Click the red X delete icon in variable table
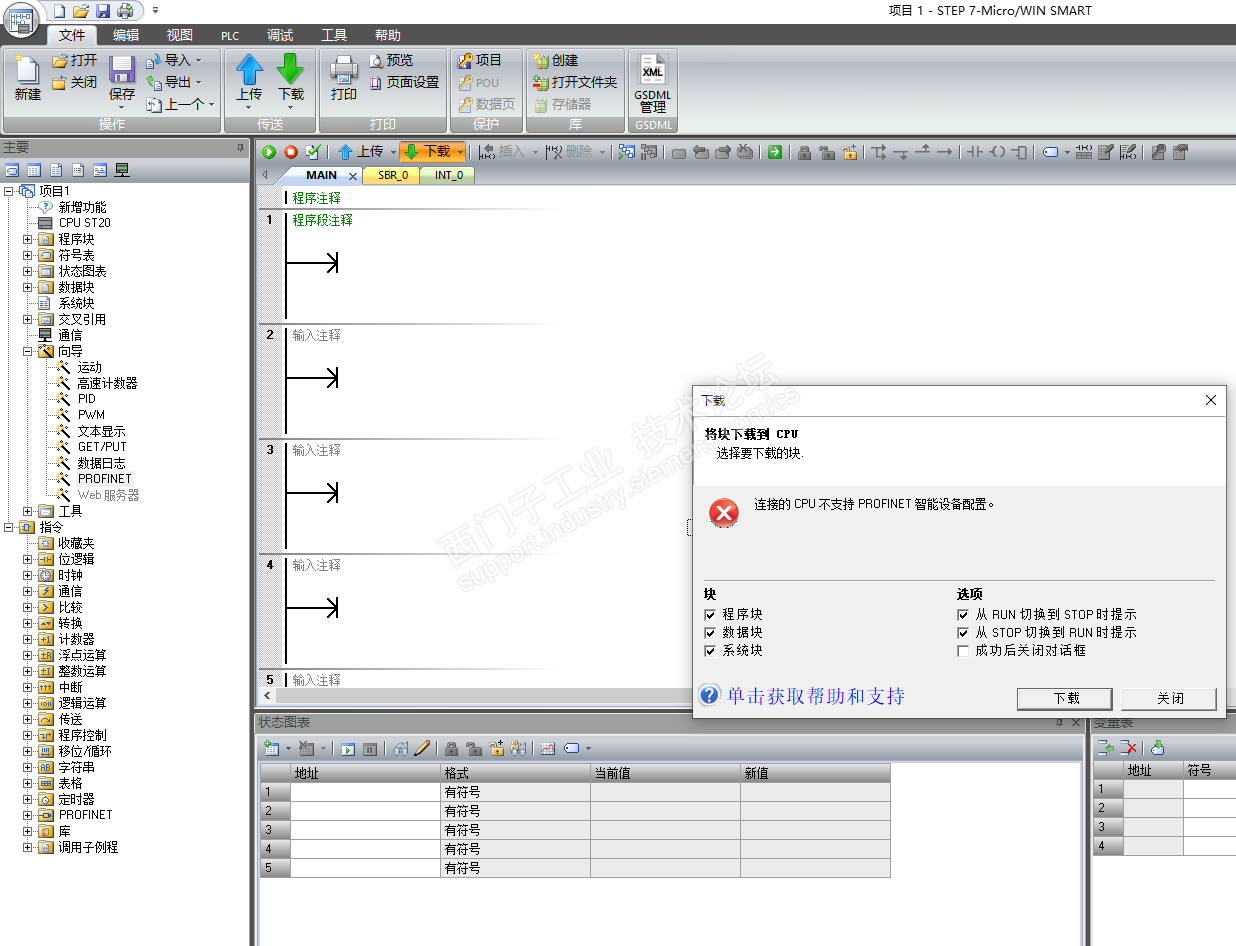The height and width of the screenshot is (946, 1236). [1128, 747]
